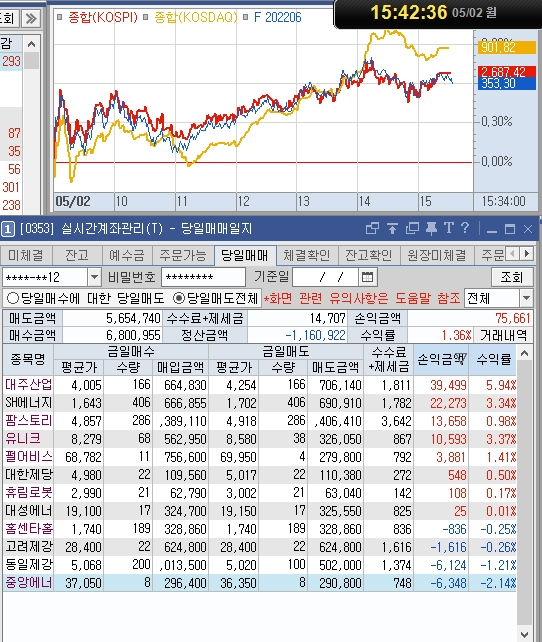Click the -1,160,922 settlement amount
This screenshot has height=642, width=542.
point(316,335)
